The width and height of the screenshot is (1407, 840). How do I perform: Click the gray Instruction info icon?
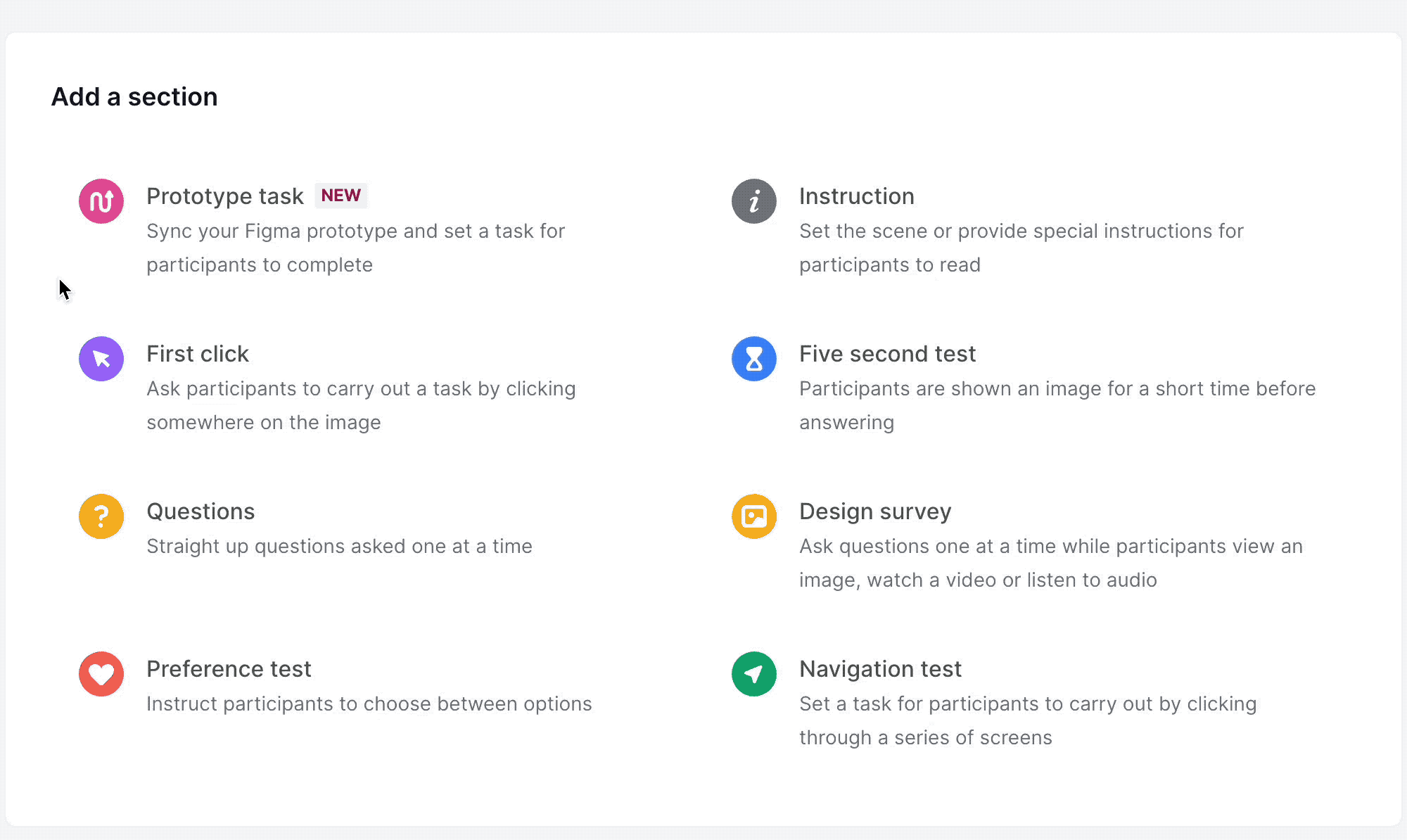[753, 201]
